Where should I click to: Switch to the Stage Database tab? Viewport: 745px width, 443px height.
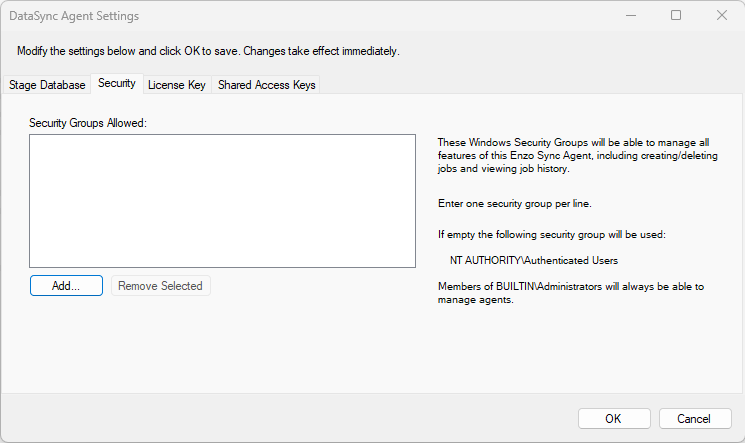coord(47,85)
